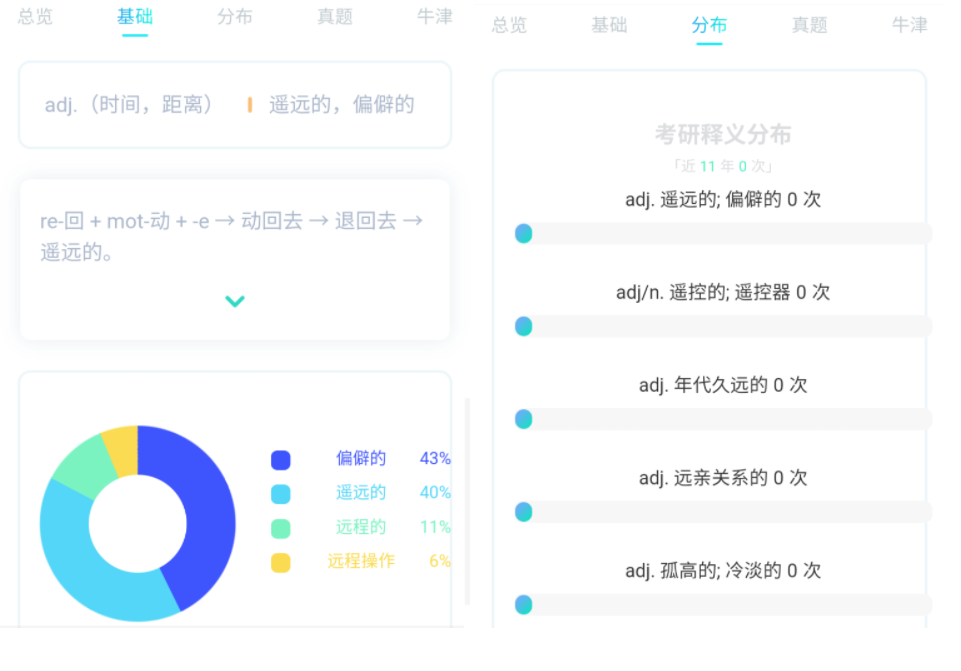Viewport: 961px width, 671px height.
Task: Click the 遥远的; 偏僻的 progress bar
Action: tap(723, 234)
